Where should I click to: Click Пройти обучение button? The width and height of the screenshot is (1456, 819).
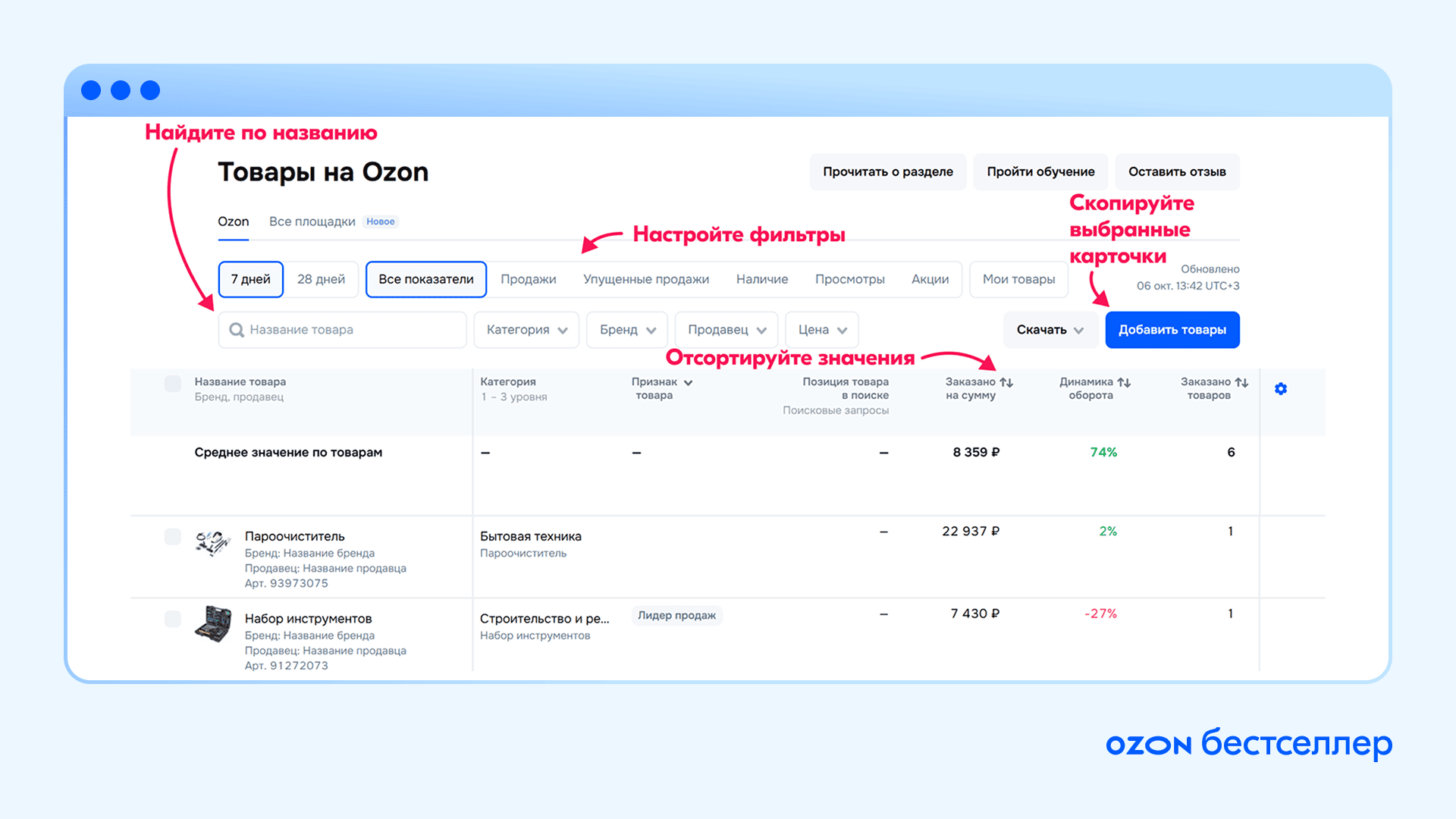[x=1041, y=172]
